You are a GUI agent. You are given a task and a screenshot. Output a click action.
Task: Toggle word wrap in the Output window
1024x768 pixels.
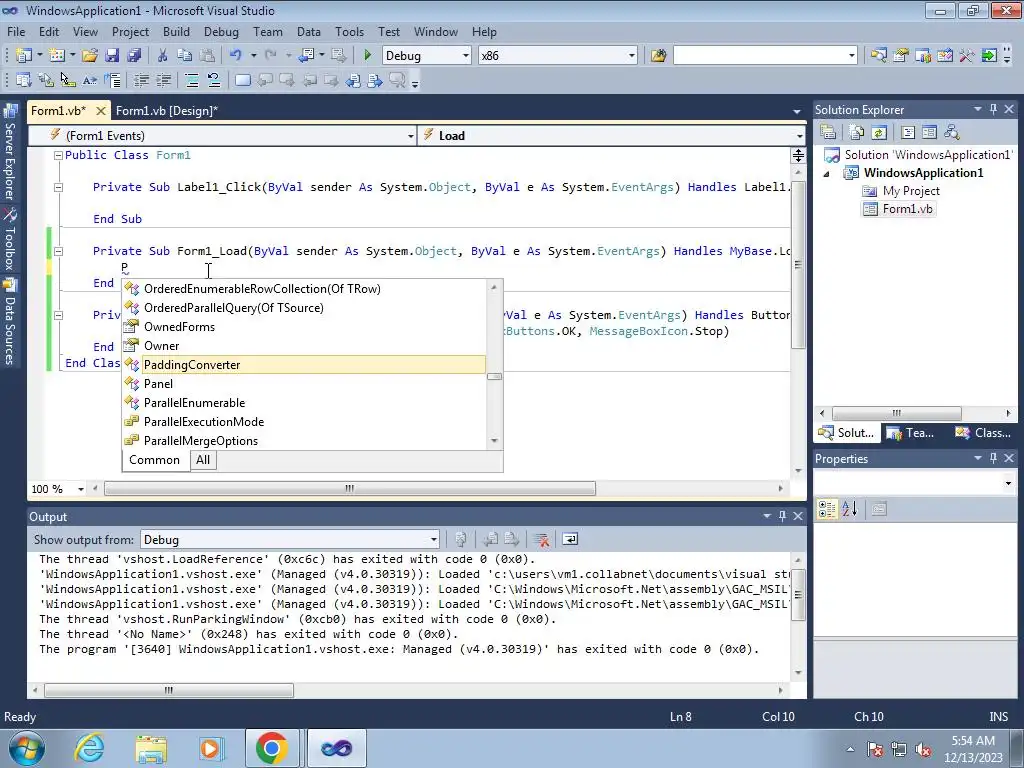click(569, 539)
